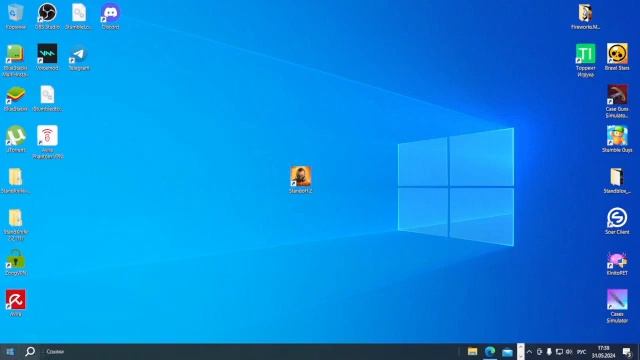Select the Case Guns Simulator shortcut
640x360 pixels.
[x=617, y=95]
